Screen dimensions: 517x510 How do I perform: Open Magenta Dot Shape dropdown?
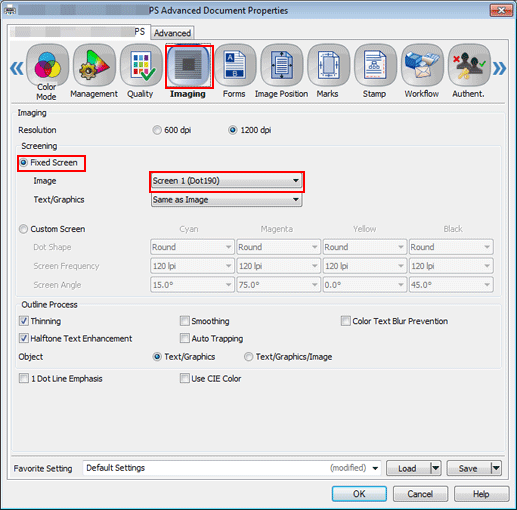278,247
